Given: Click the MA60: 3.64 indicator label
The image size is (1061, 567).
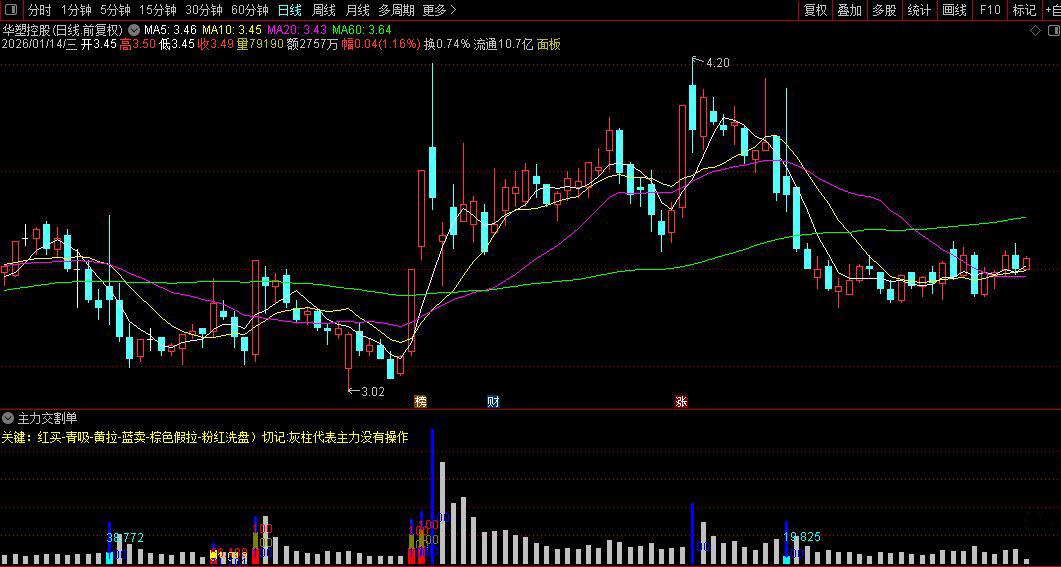Looking at the screenshot, I should [361, 30].
